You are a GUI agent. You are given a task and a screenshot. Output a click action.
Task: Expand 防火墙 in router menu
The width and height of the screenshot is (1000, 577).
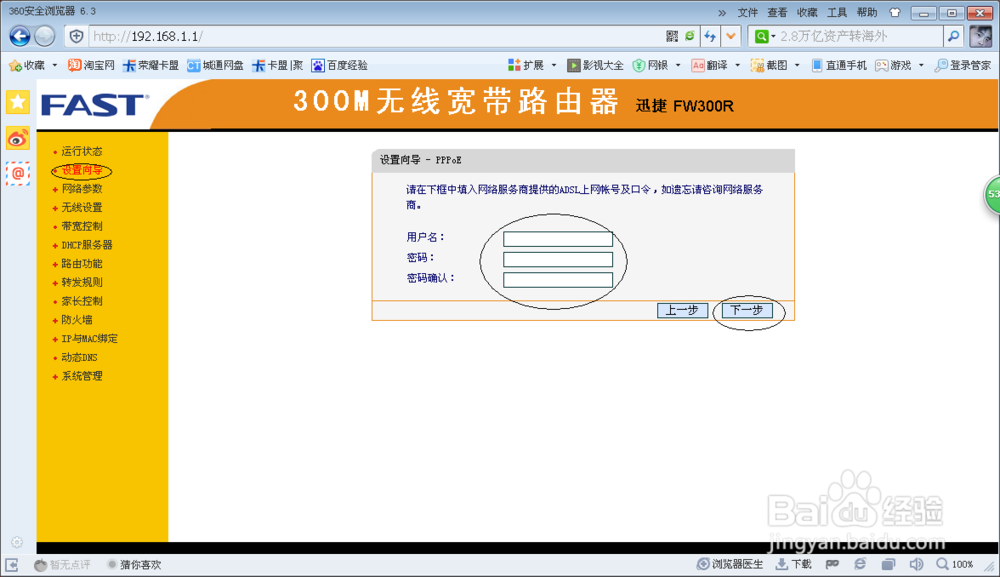77,320
